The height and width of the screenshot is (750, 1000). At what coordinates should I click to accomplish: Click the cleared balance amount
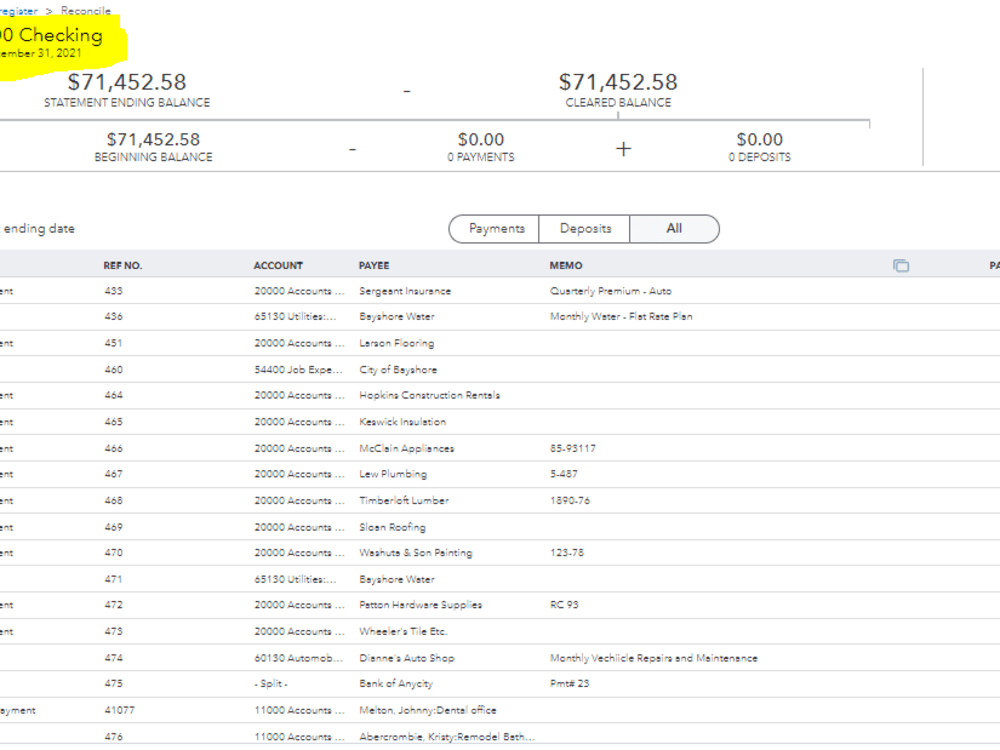(618, 82)
